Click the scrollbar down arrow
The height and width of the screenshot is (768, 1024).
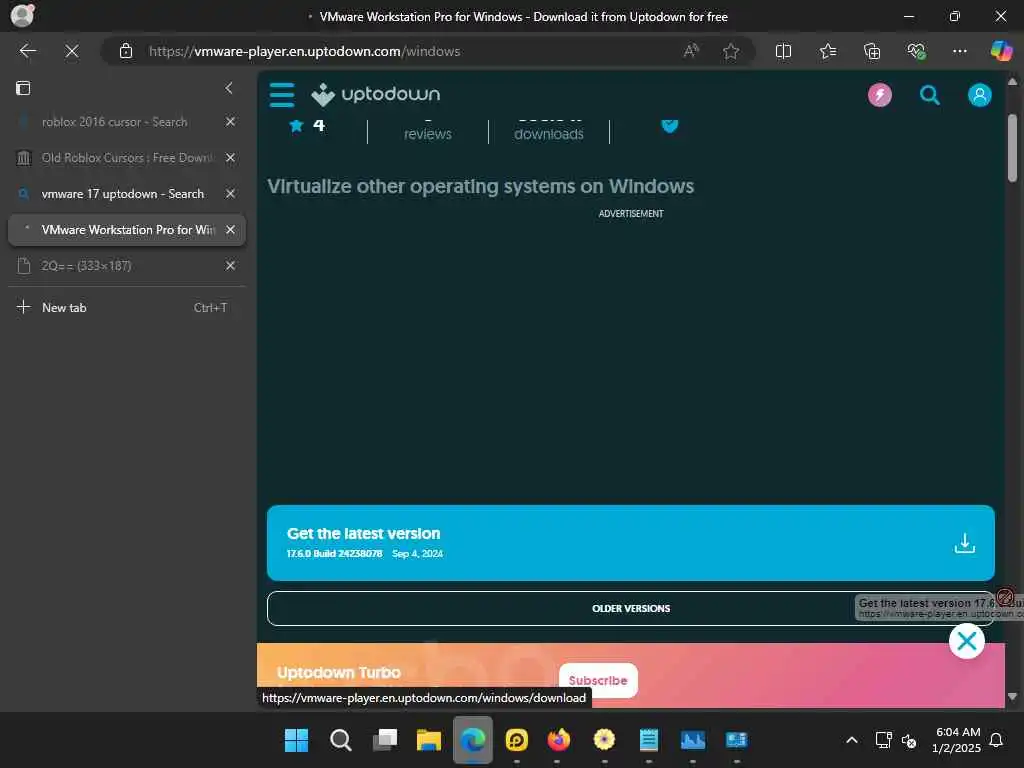tap(1012, 697)
